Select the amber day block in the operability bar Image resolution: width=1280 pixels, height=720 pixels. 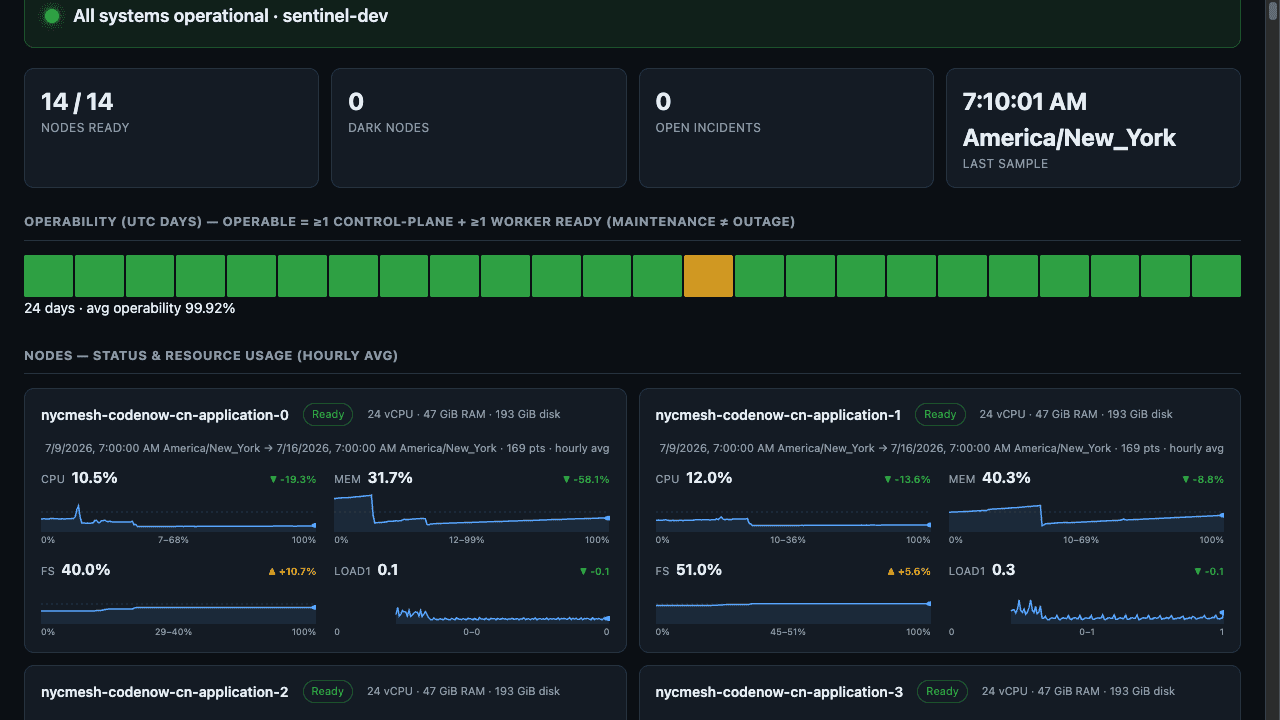point(708,276)
